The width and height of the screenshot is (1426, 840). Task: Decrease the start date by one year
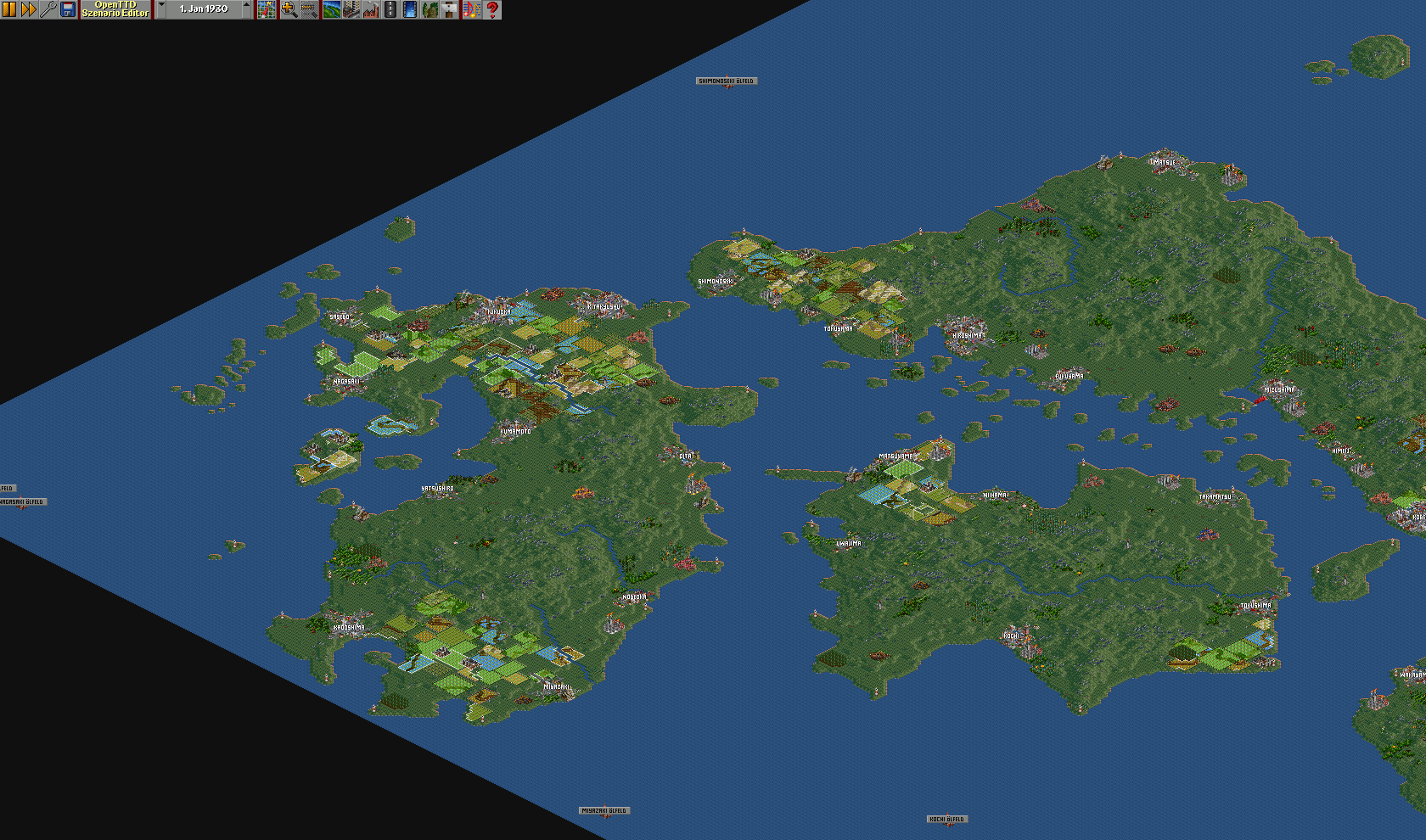coord(161,9)
